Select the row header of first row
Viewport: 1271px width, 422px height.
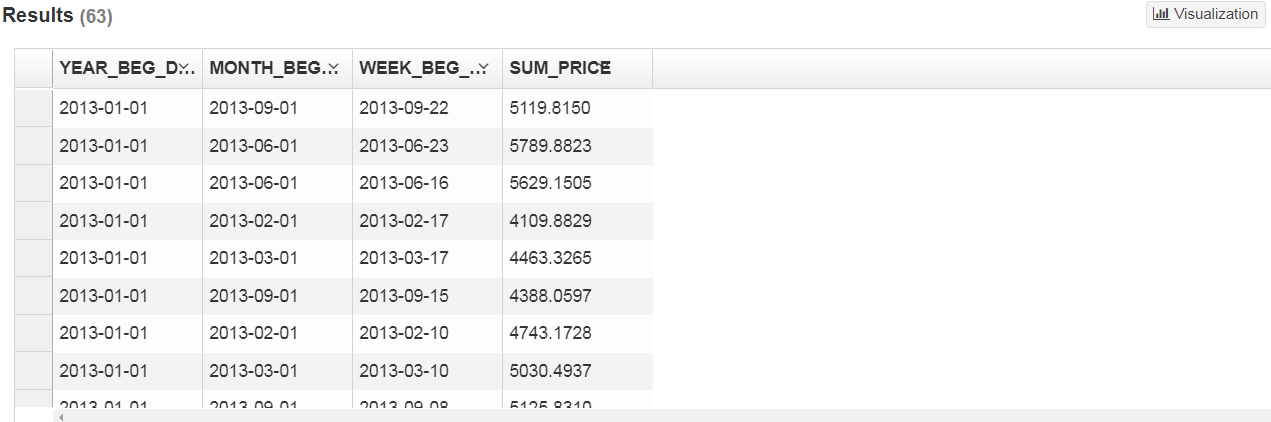[33, 108]
